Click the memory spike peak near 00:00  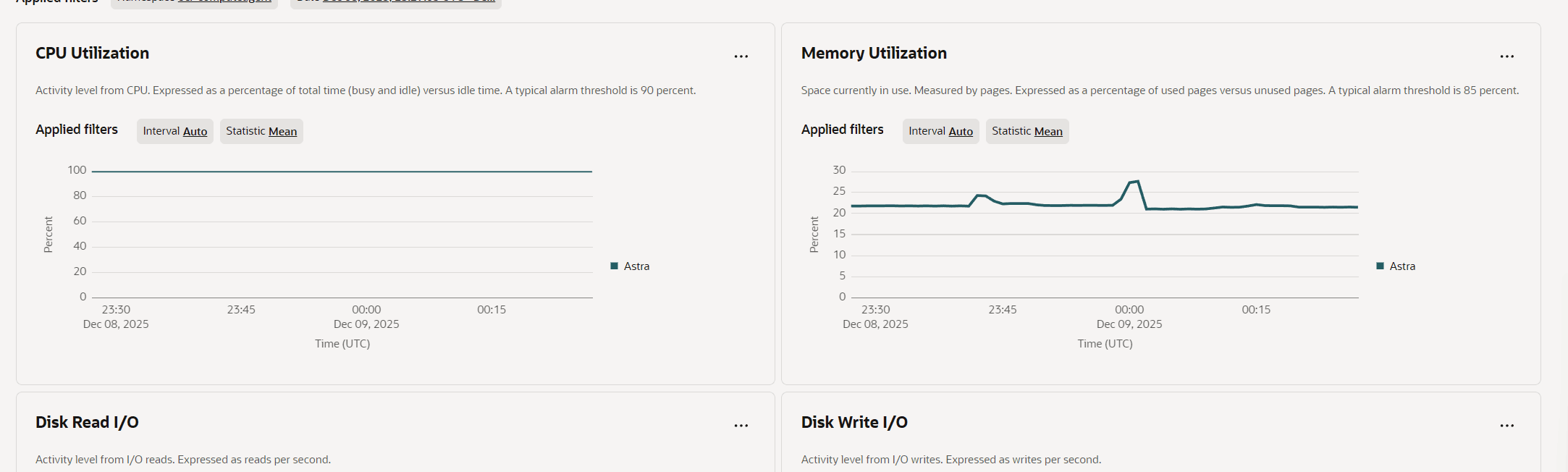point(1137,182)
